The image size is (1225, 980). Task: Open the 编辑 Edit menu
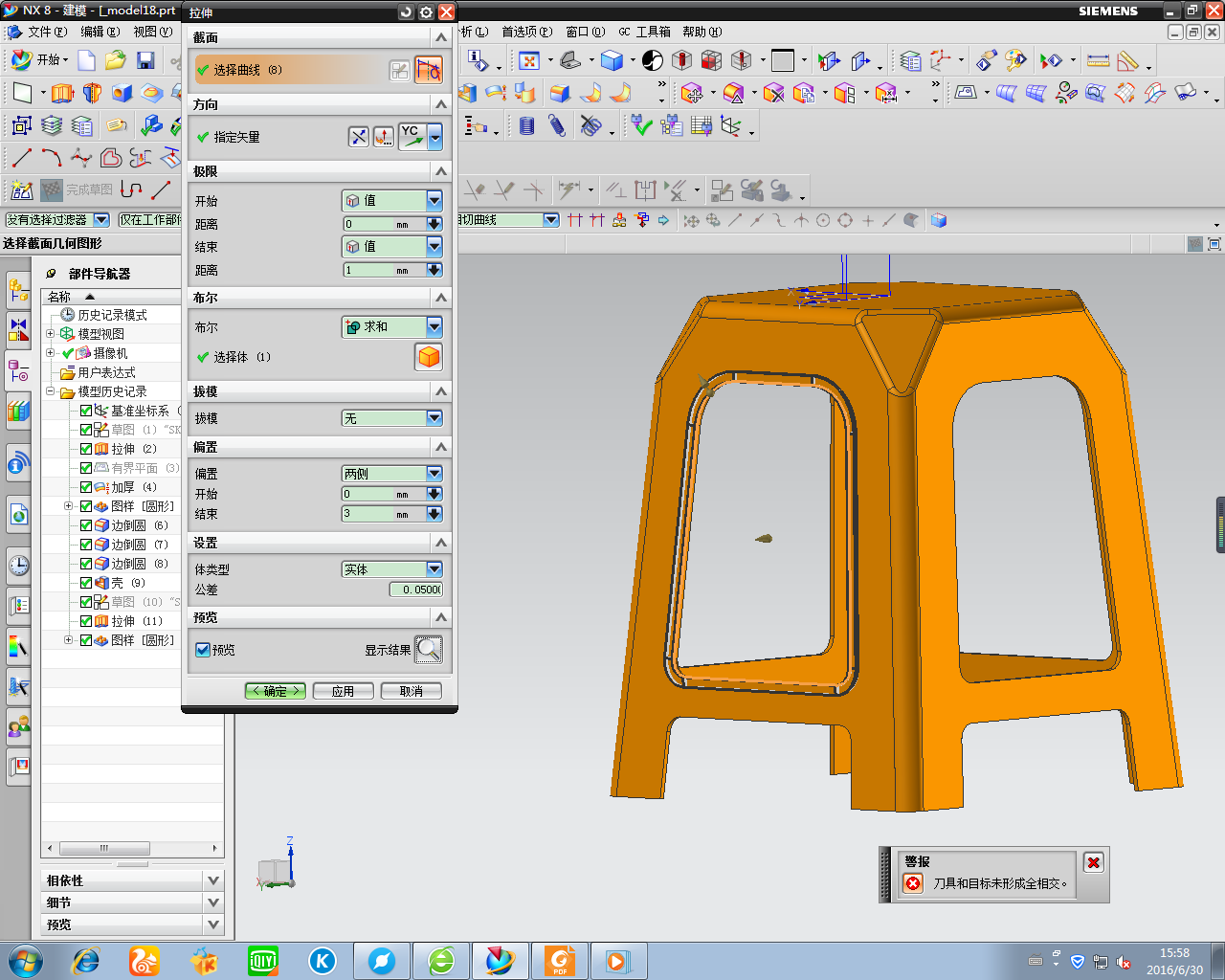point(100,32)
